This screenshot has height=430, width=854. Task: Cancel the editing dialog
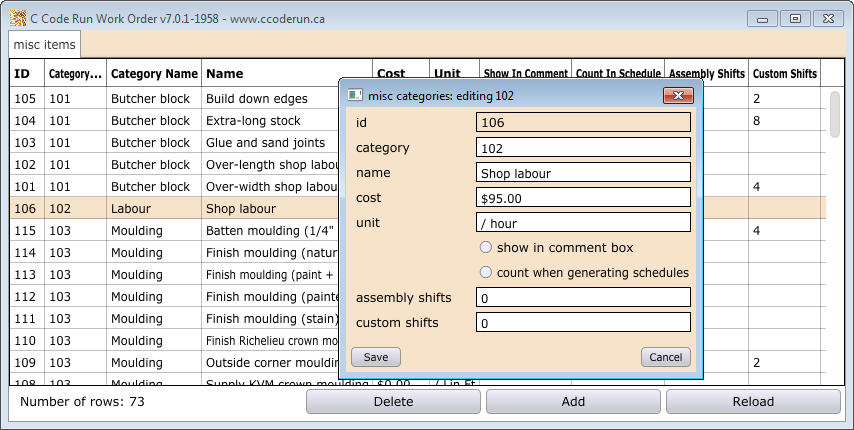tap(665, 357)
